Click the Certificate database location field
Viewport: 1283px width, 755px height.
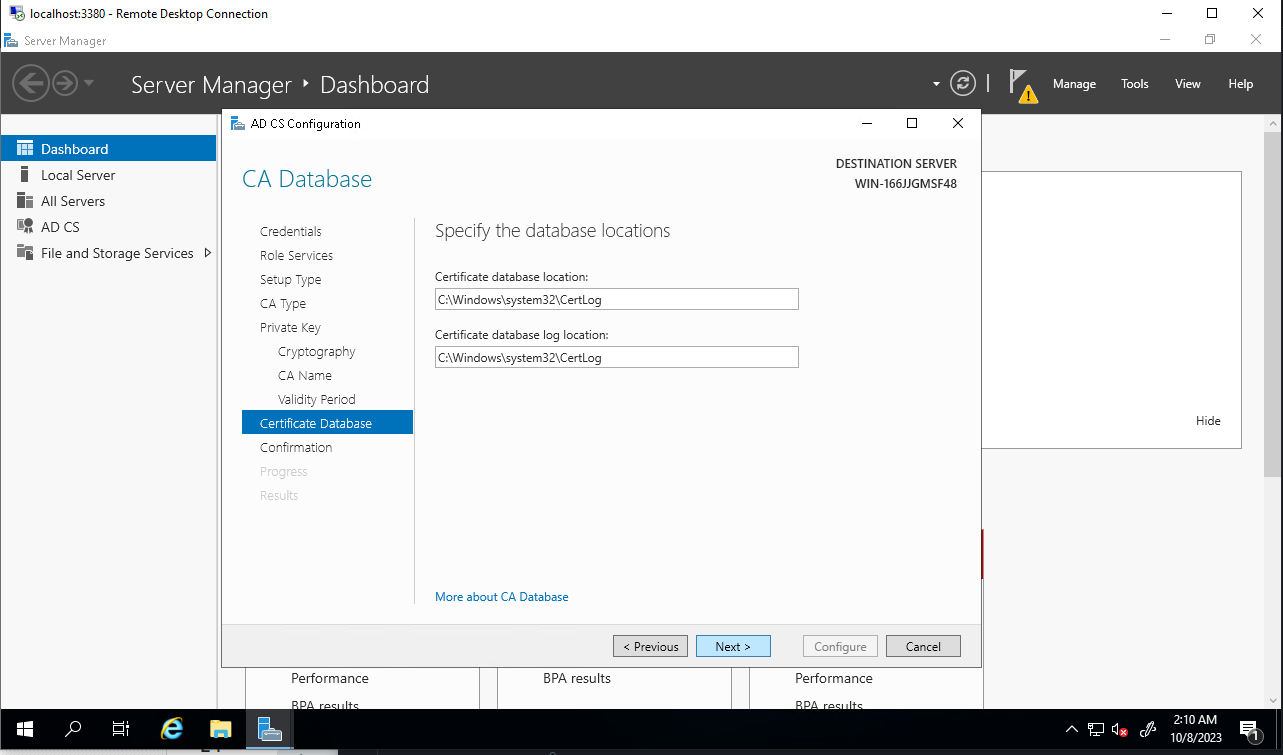(x=616, y=299)
